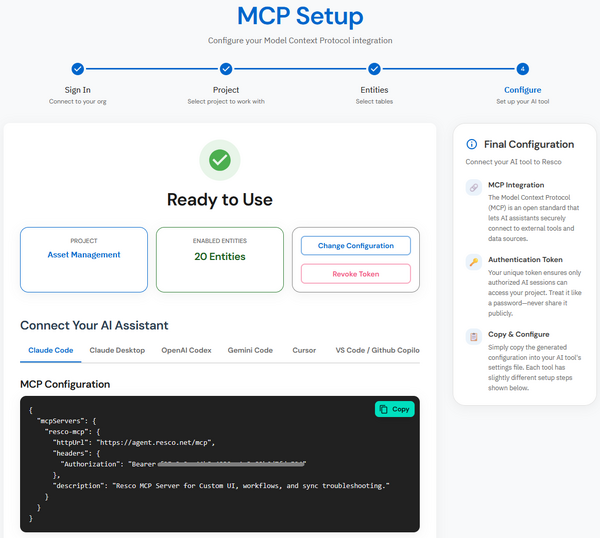Click the step 4 Configure circle
The width and height of the screenshot is (600, 538).
coord(522,69)
